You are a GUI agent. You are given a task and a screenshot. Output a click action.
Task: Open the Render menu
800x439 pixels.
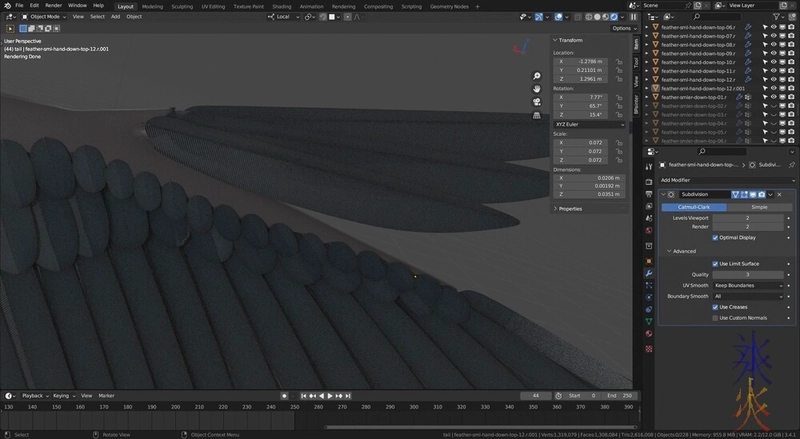[x=53, y=6]
